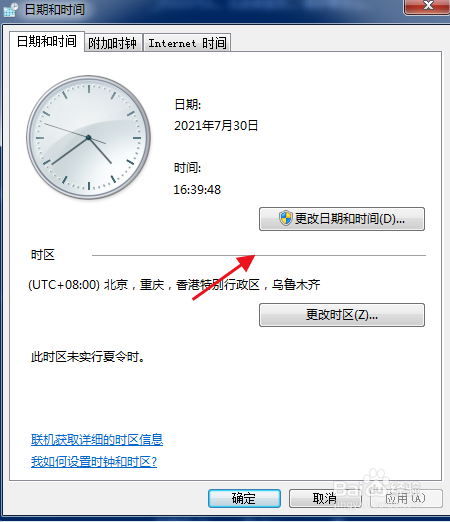Open the 我如何设置时钟和时区? help link

pyautogui.click(x=94, y=462)
